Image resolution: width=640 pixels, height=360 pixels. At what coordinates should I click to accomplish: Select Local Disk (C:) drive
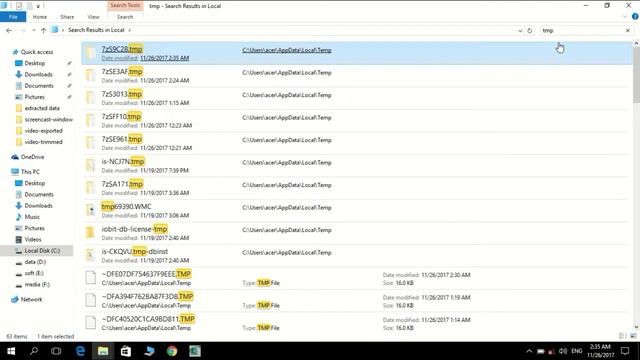(x=42, y=251)
